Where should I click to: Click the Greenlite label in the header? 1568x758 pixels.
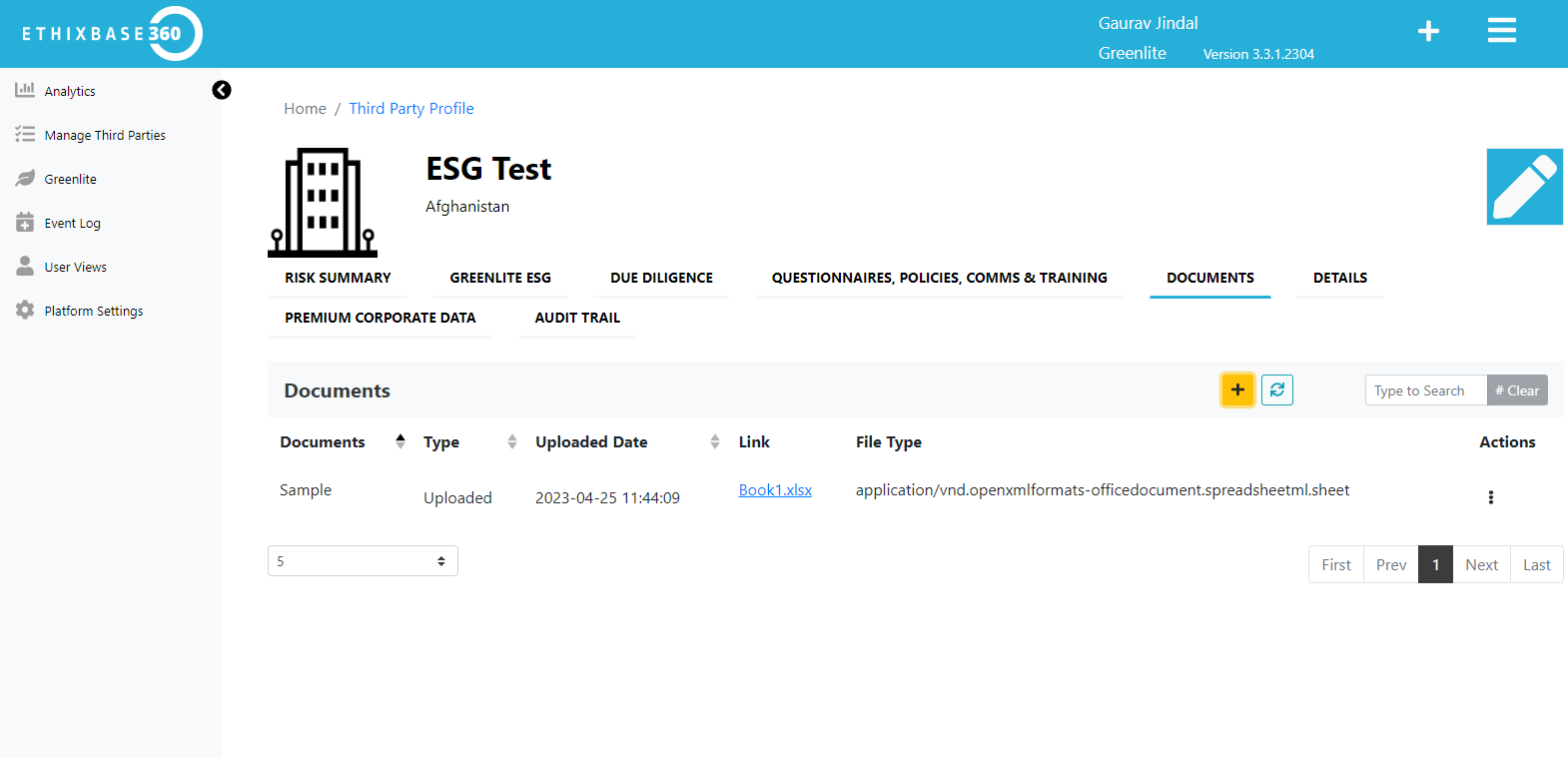[1133, 53]
